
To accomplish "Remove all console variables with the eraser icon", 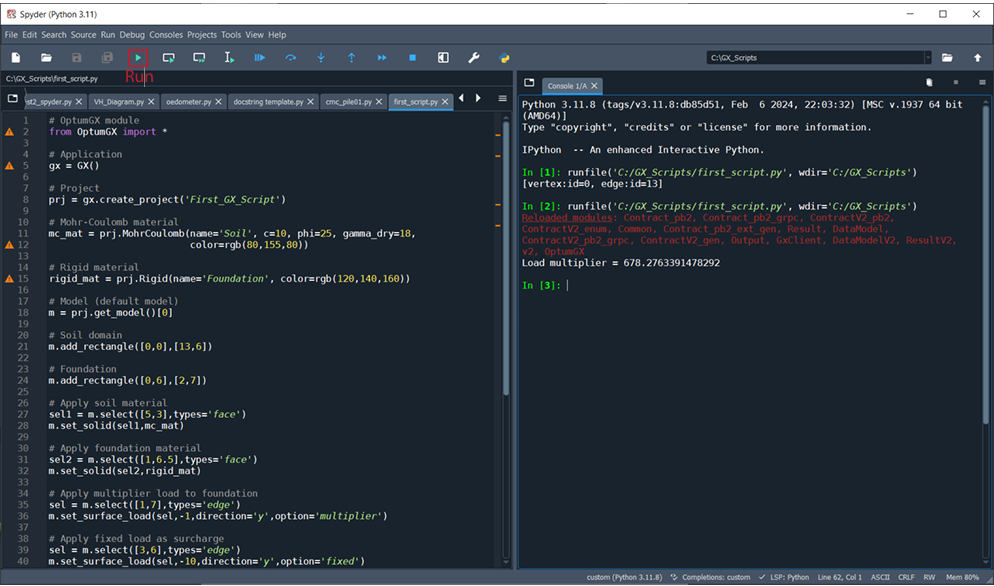I will coord(929,84).
